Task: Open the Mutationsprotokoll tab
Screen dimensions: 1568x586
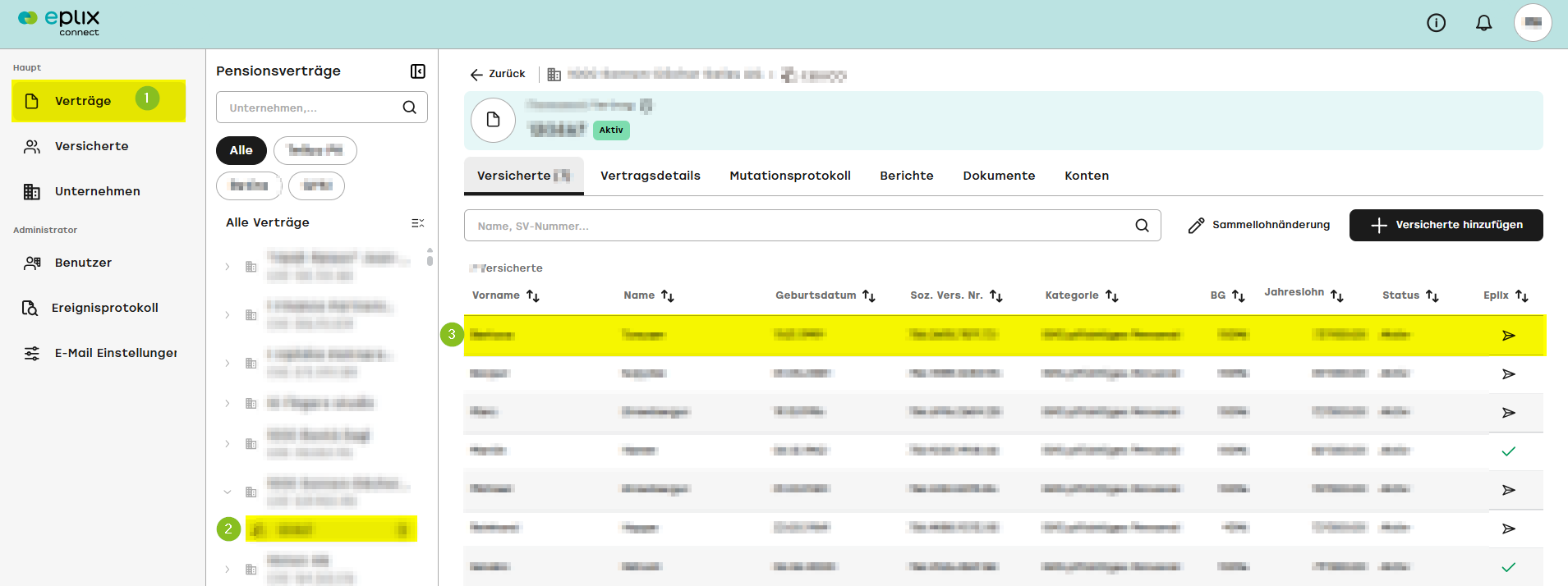Action: pos(790,176)
